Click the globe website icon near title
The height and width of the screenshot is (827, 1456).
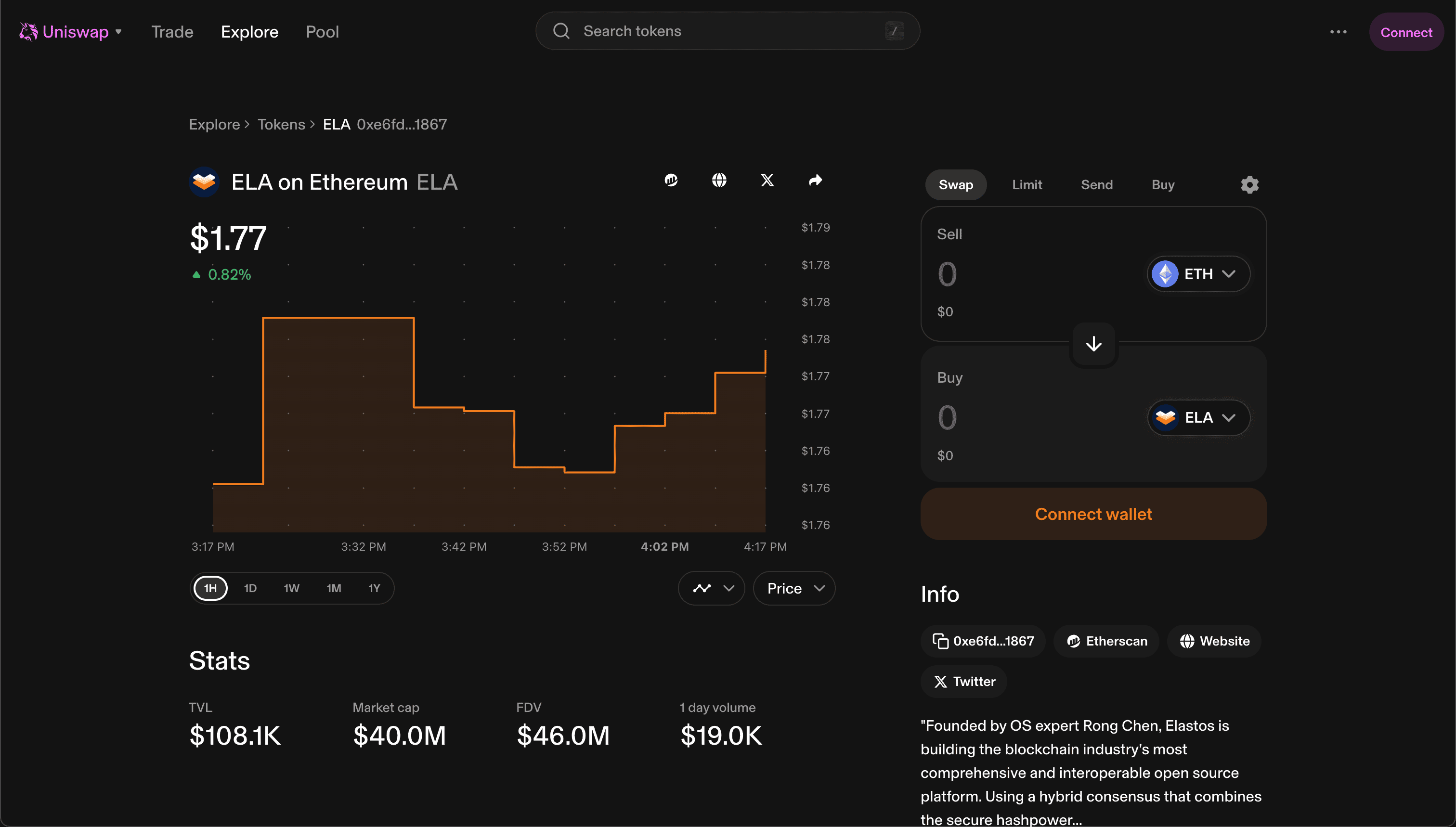[719, 180]
